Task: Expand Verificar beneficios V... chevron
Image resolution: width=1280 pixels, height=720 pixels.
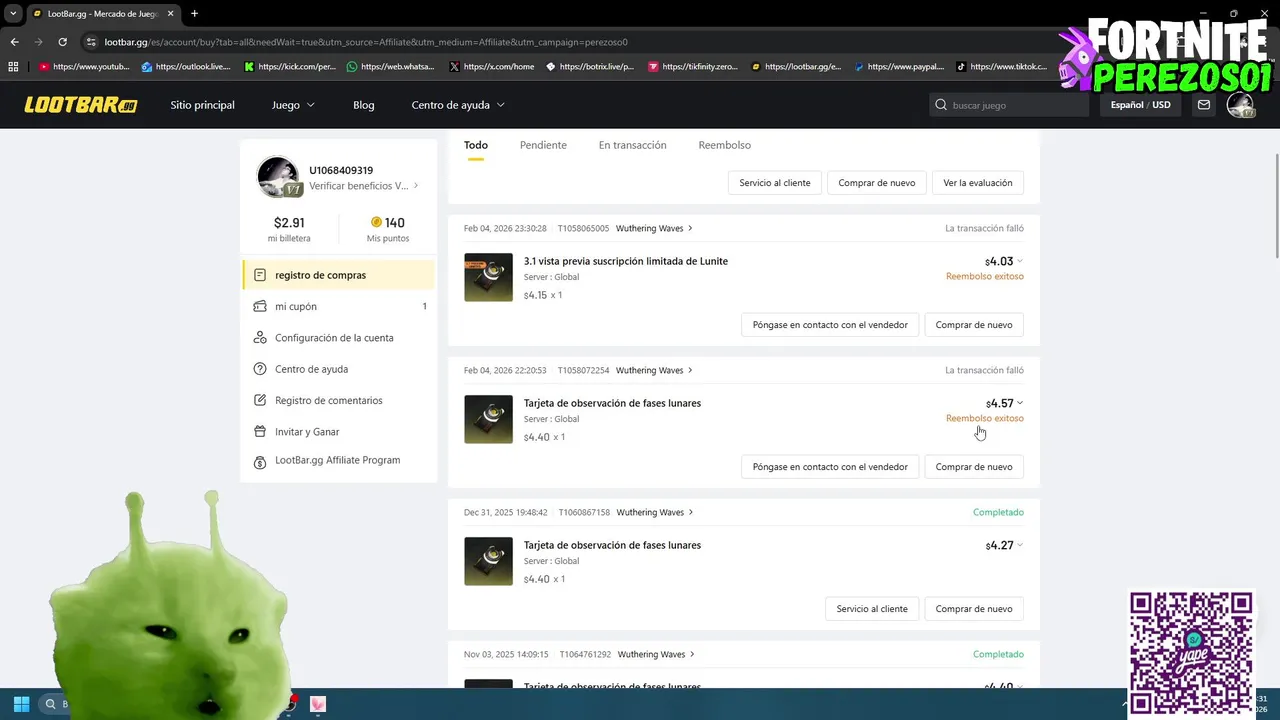Action: click(416, 186)
